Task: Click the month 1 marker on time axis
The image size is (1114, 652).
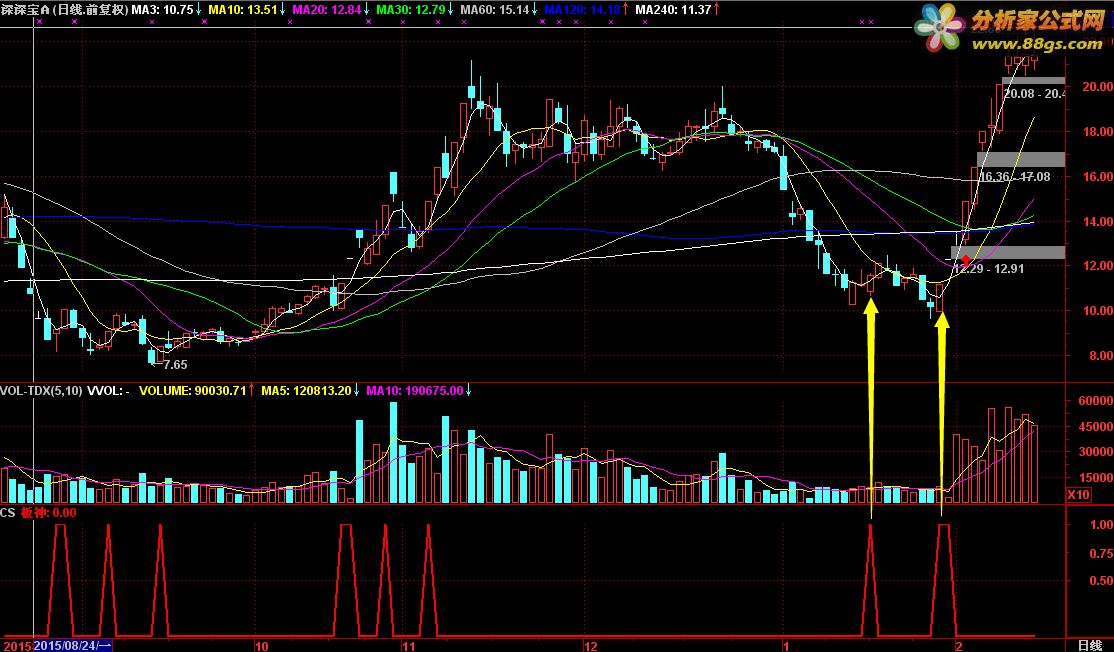Action: pos(786,646)
